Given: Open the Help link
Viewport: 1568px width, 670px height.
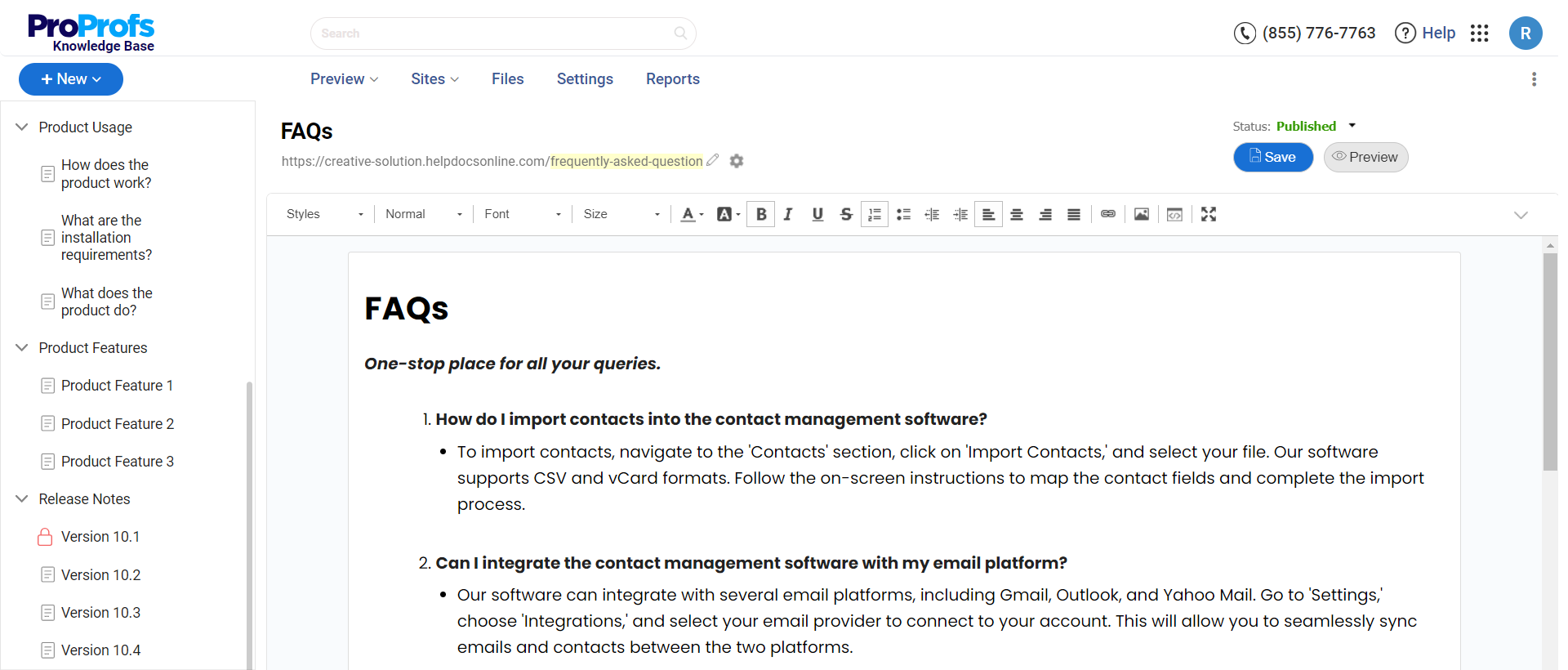Looking at the screenshot, I should coord(1425,33).
